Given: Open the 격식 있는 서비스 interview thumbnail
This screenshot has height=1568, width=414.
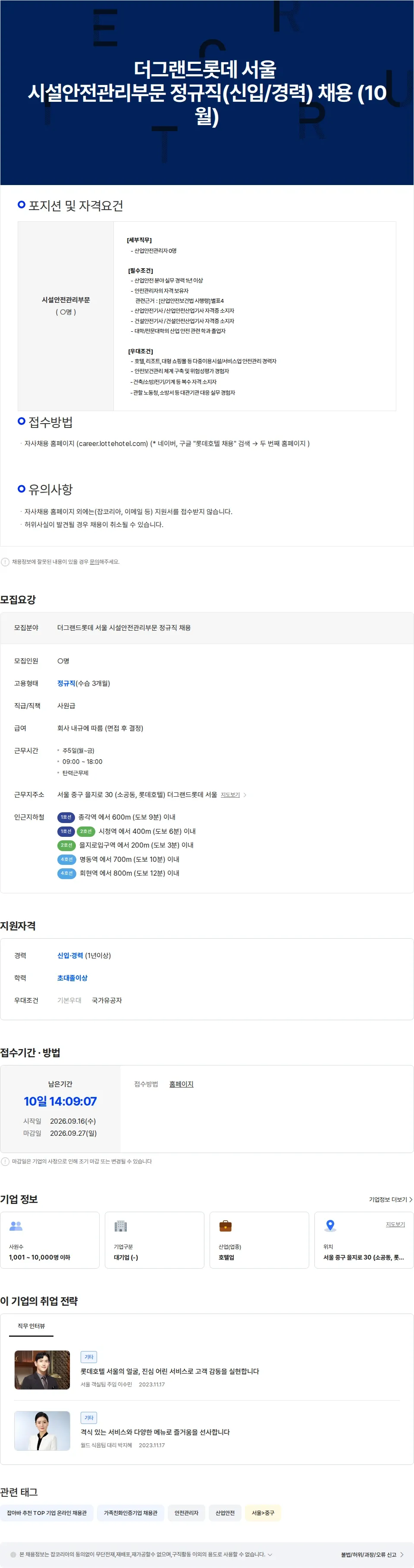Looking at the screenshot, I should pyautogui.click(x=42, y=1430).
